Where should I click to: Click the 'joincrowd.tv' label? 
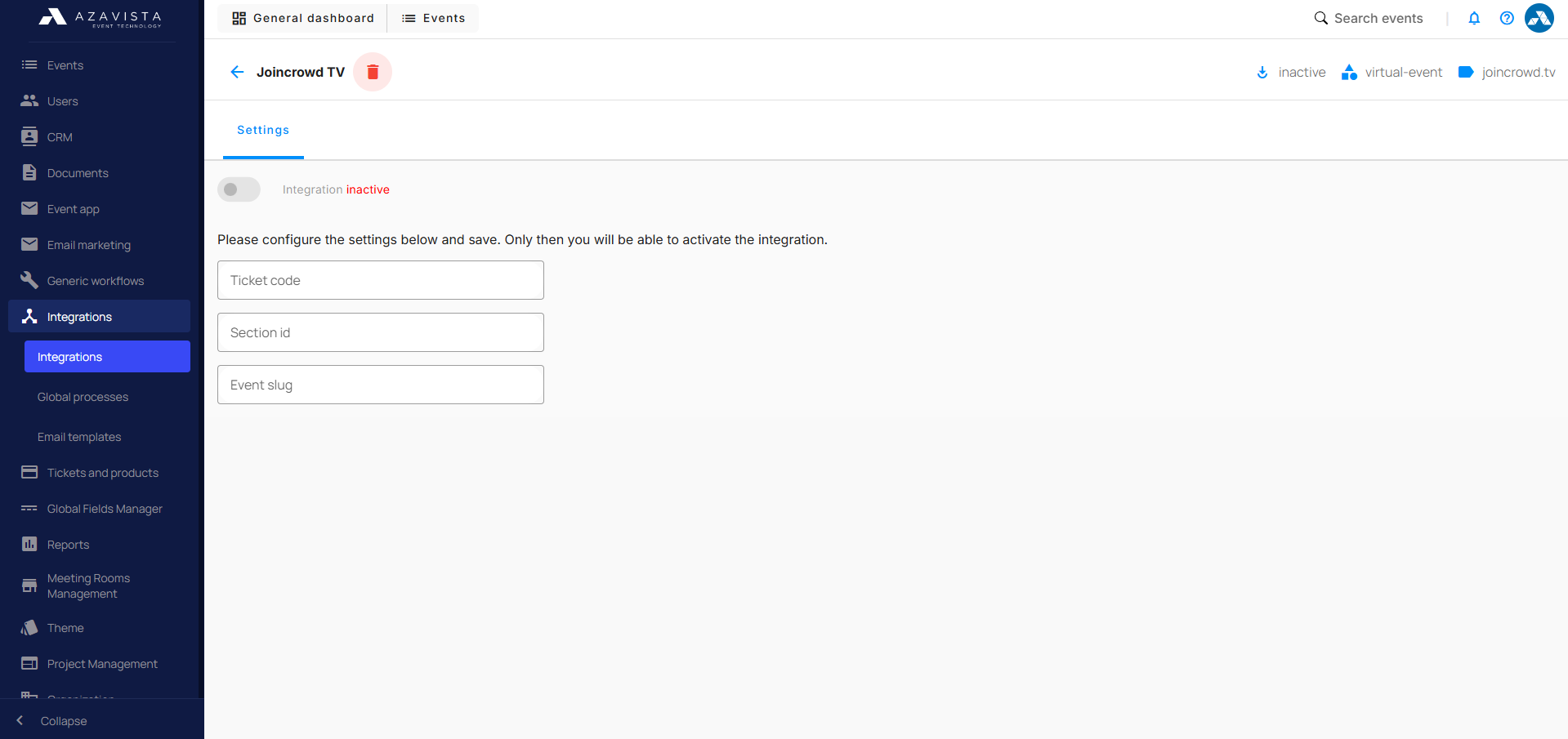1518,72
